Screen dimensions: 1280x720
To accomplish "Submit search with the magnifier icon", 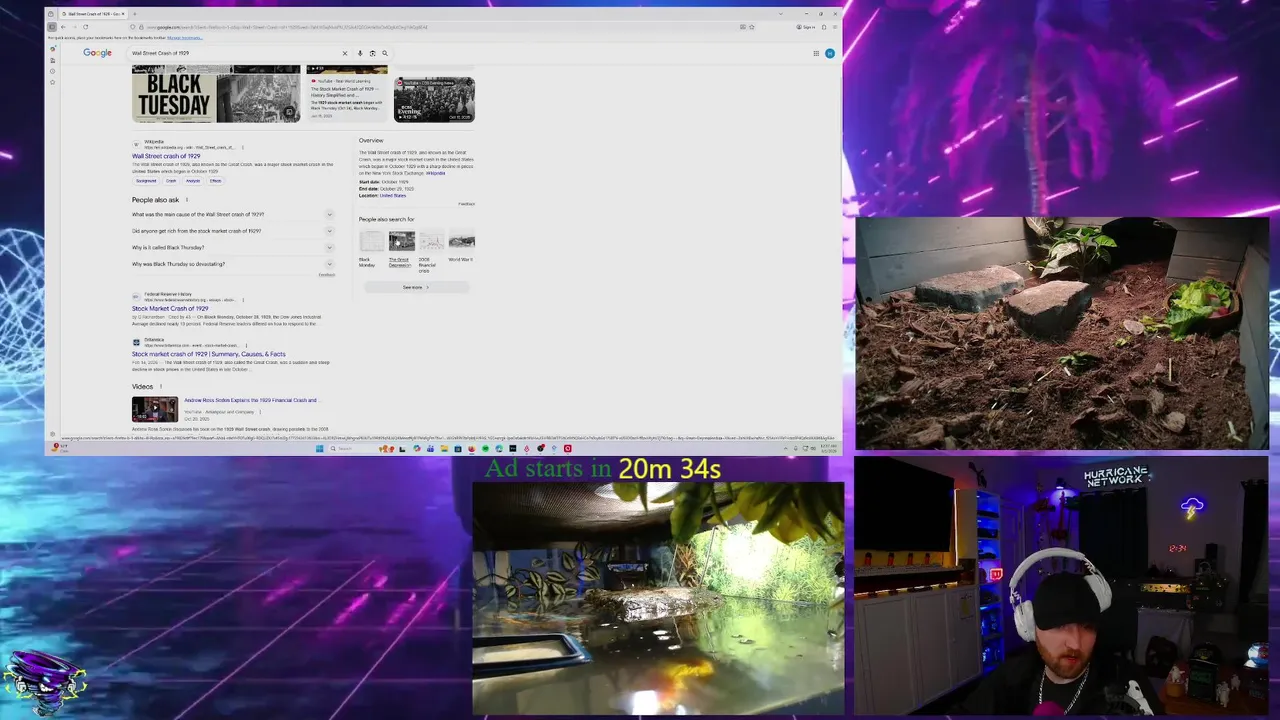I will click(x=384, y=53).
